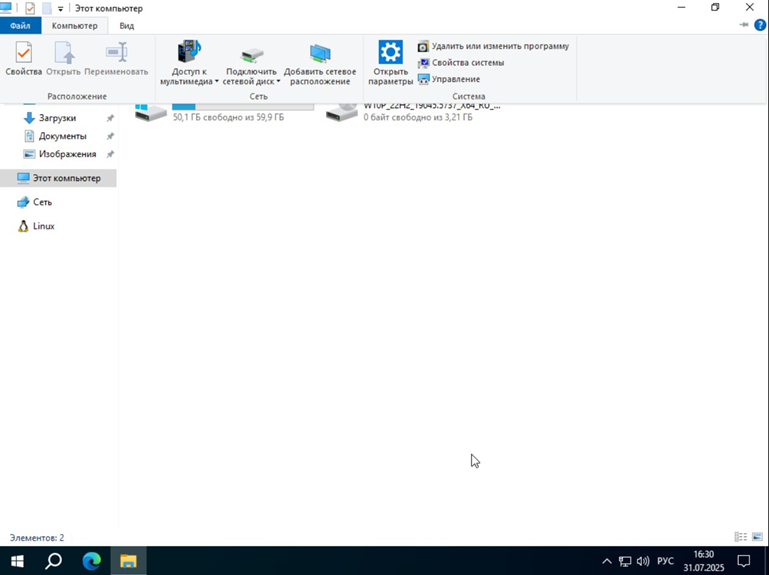Open Загрузки in navigation pane
Image resolution: width=769 pixels, height=575 pixels.
point(57,118)
